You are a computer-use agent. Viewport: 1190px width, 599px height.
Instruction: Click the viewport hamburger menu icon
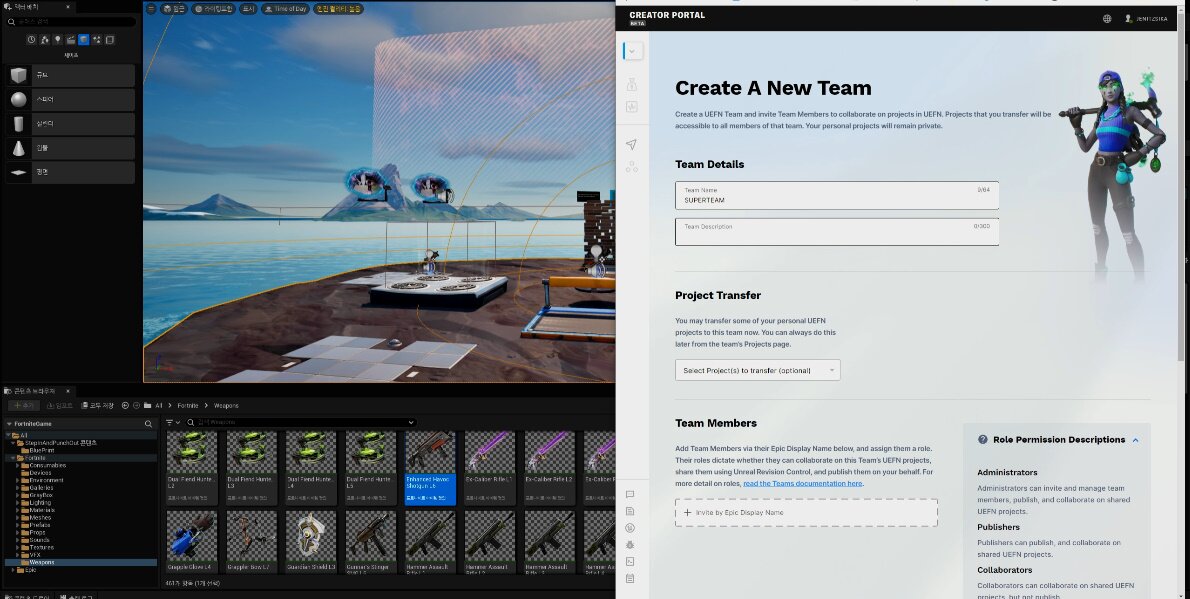(151, 9)
